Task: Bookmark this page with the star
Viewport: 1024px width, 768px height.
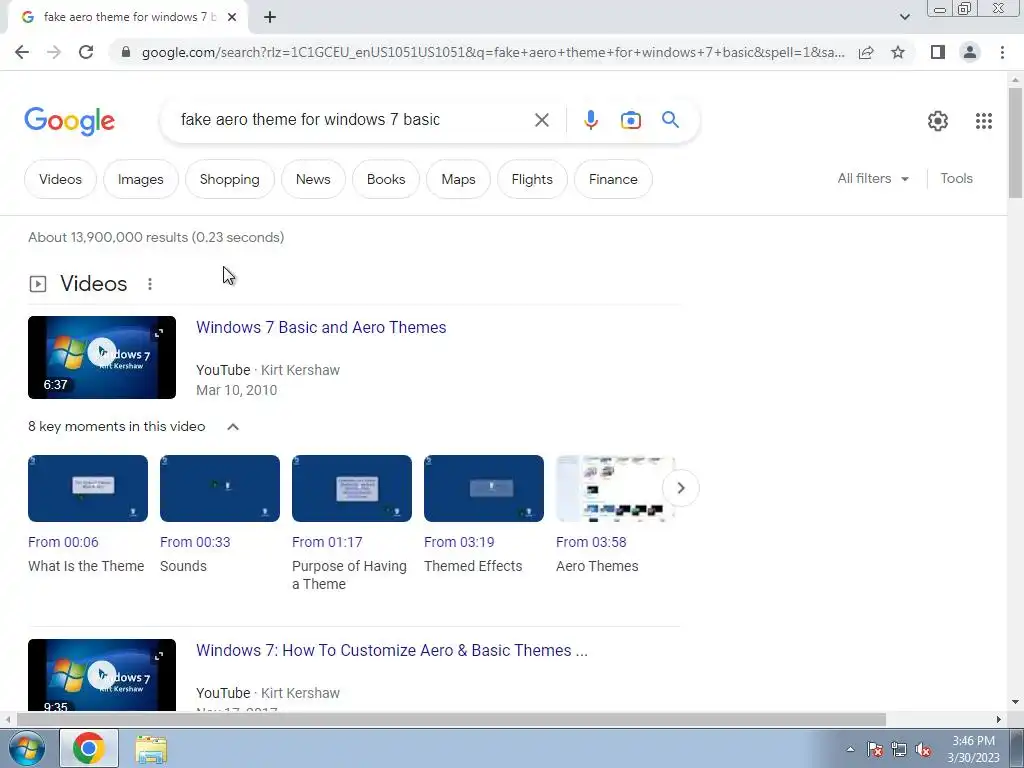Action: coord(898,52)
